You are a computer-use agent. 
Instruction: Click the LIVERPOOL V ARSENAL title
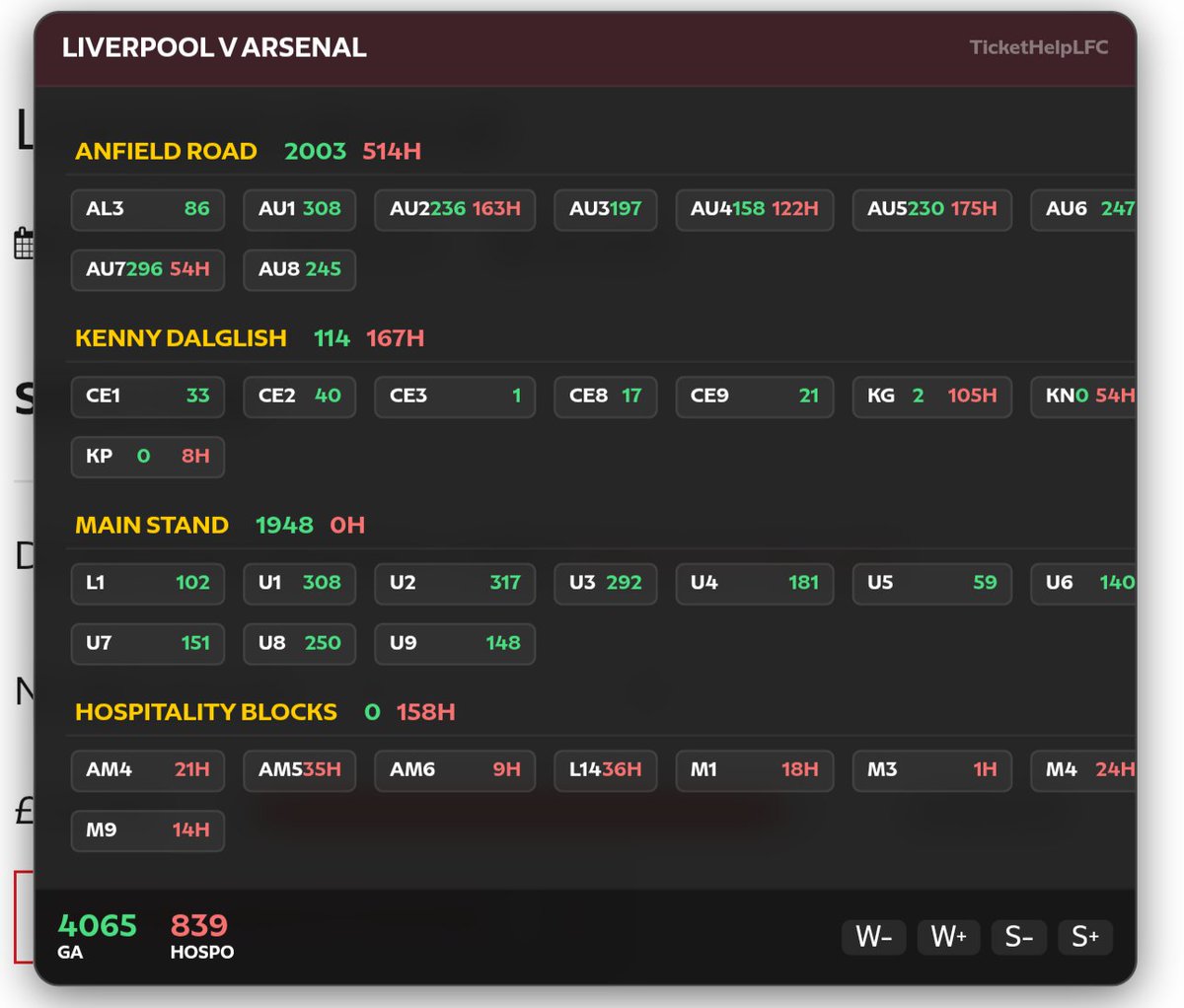214,47
